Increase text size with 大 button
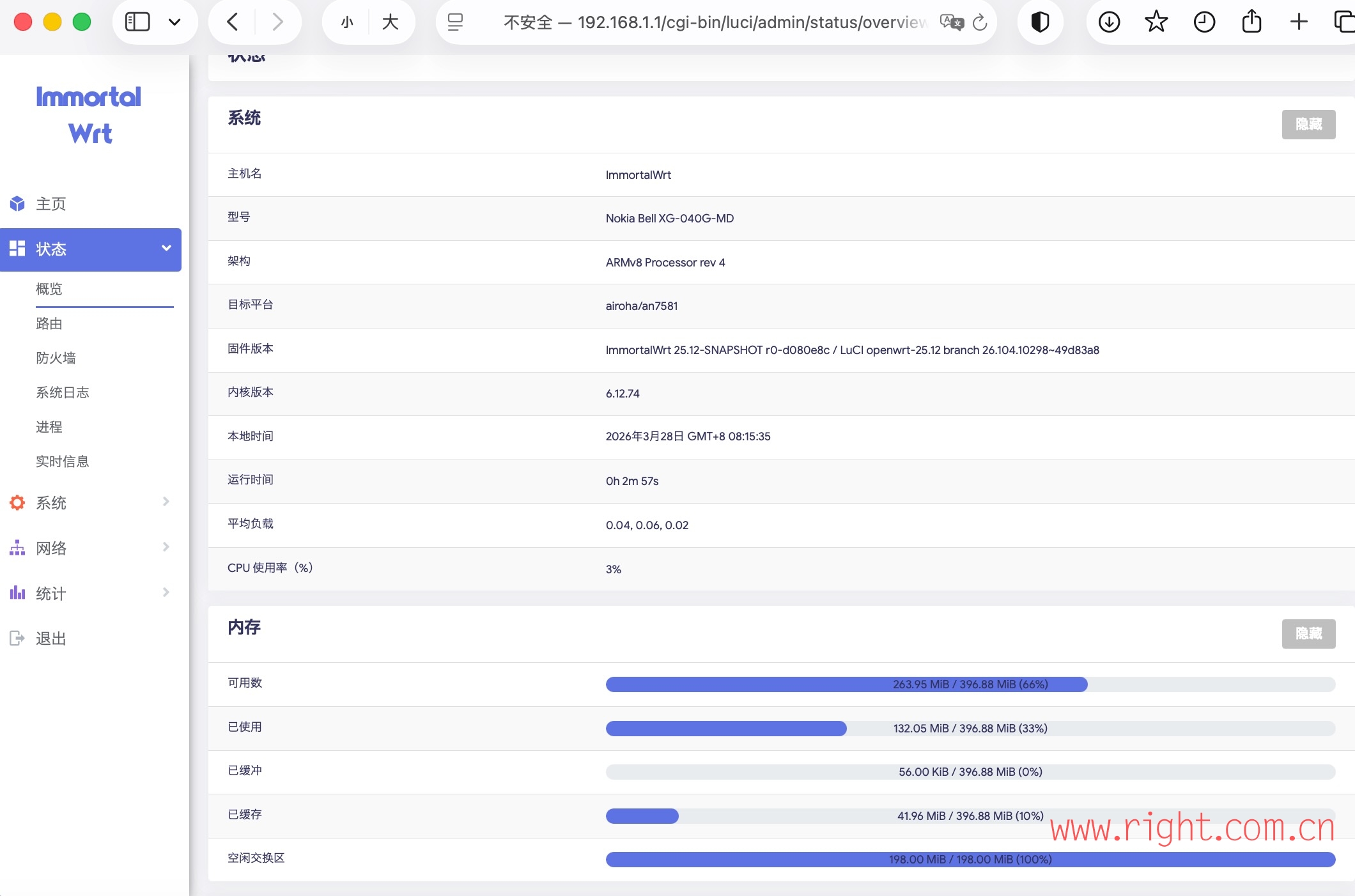 [390, 22]
